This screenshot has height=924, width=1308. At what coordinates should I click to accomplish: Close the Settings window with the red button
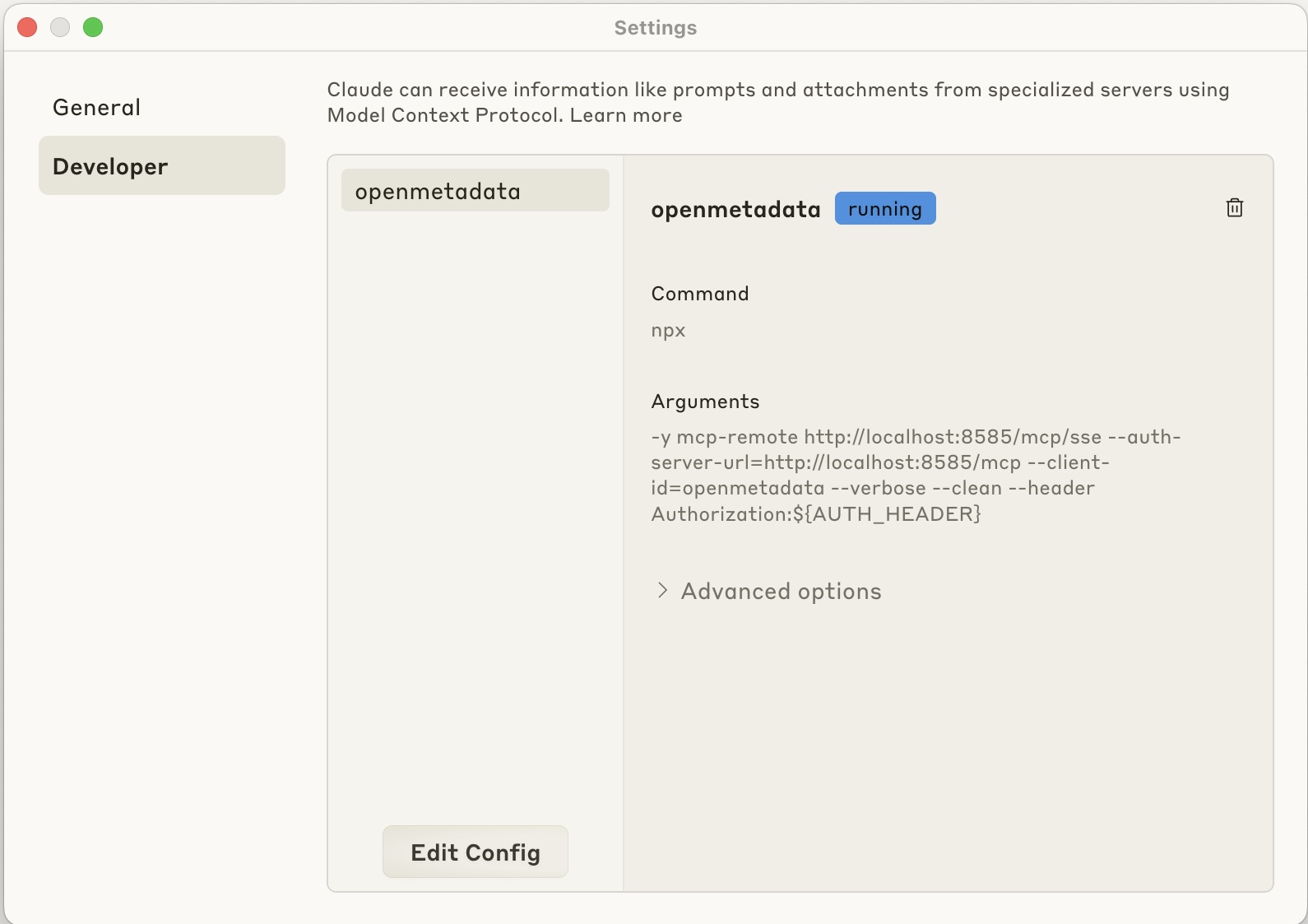click(27, 27)
